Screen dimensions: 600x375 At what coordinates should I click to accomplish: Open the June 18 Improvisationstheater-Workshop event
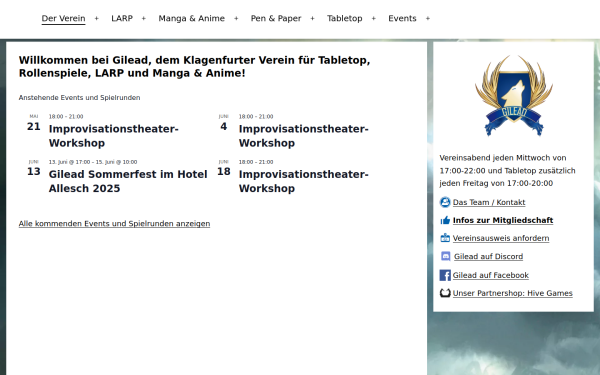point(303,181)
